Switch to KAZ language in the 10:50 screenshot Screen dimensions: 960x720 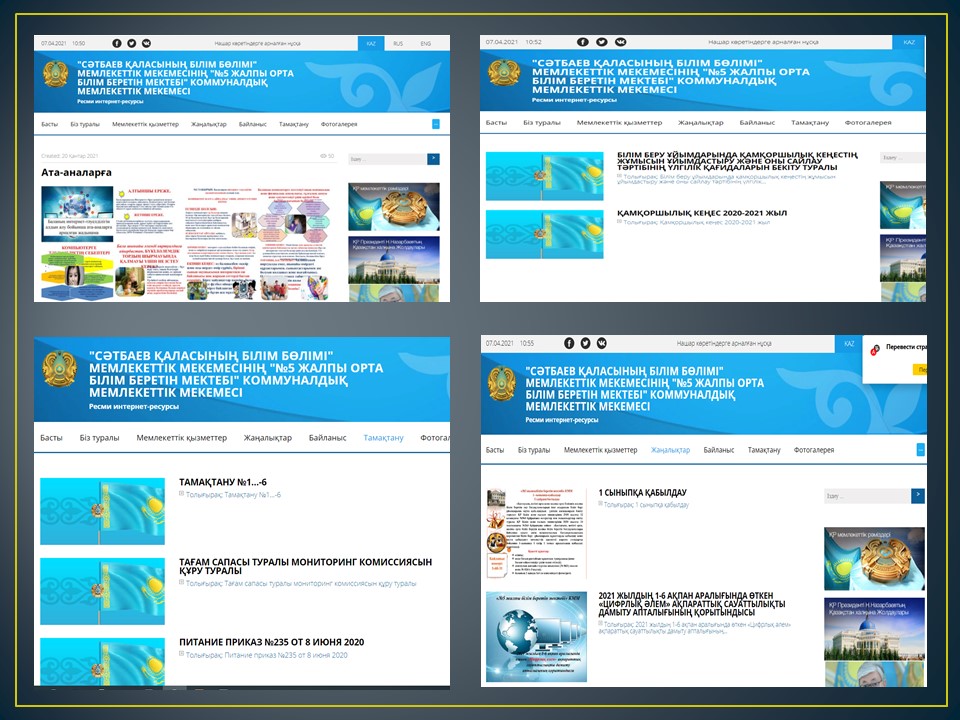pyautogui.click(x=371, y=43)
